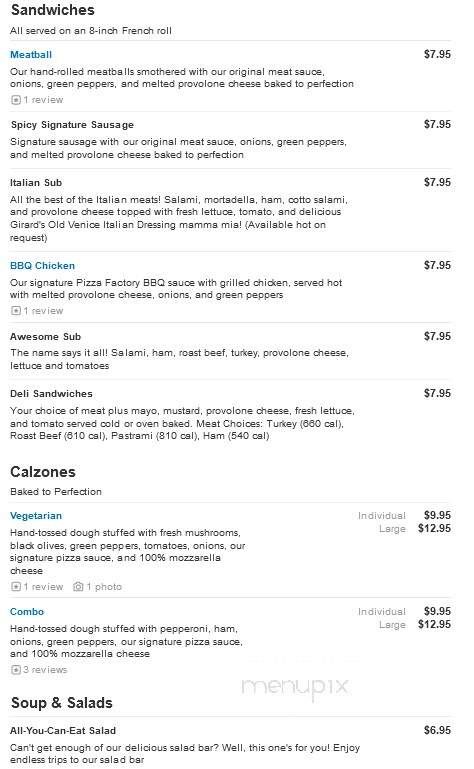
Task: Click the All-You-Can-Eat Salad item title
Action: pos(63,731)
